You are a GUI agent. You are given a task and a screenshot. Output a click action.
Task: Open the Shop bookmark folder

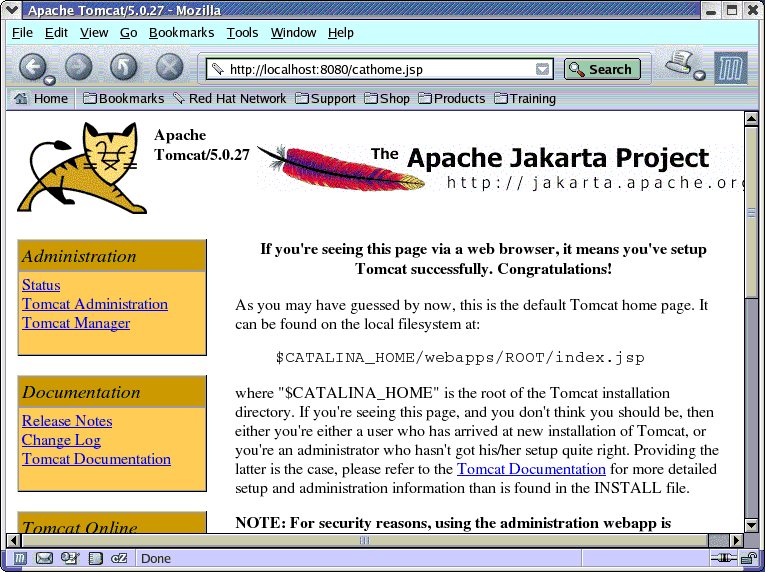tap(387, 99)
